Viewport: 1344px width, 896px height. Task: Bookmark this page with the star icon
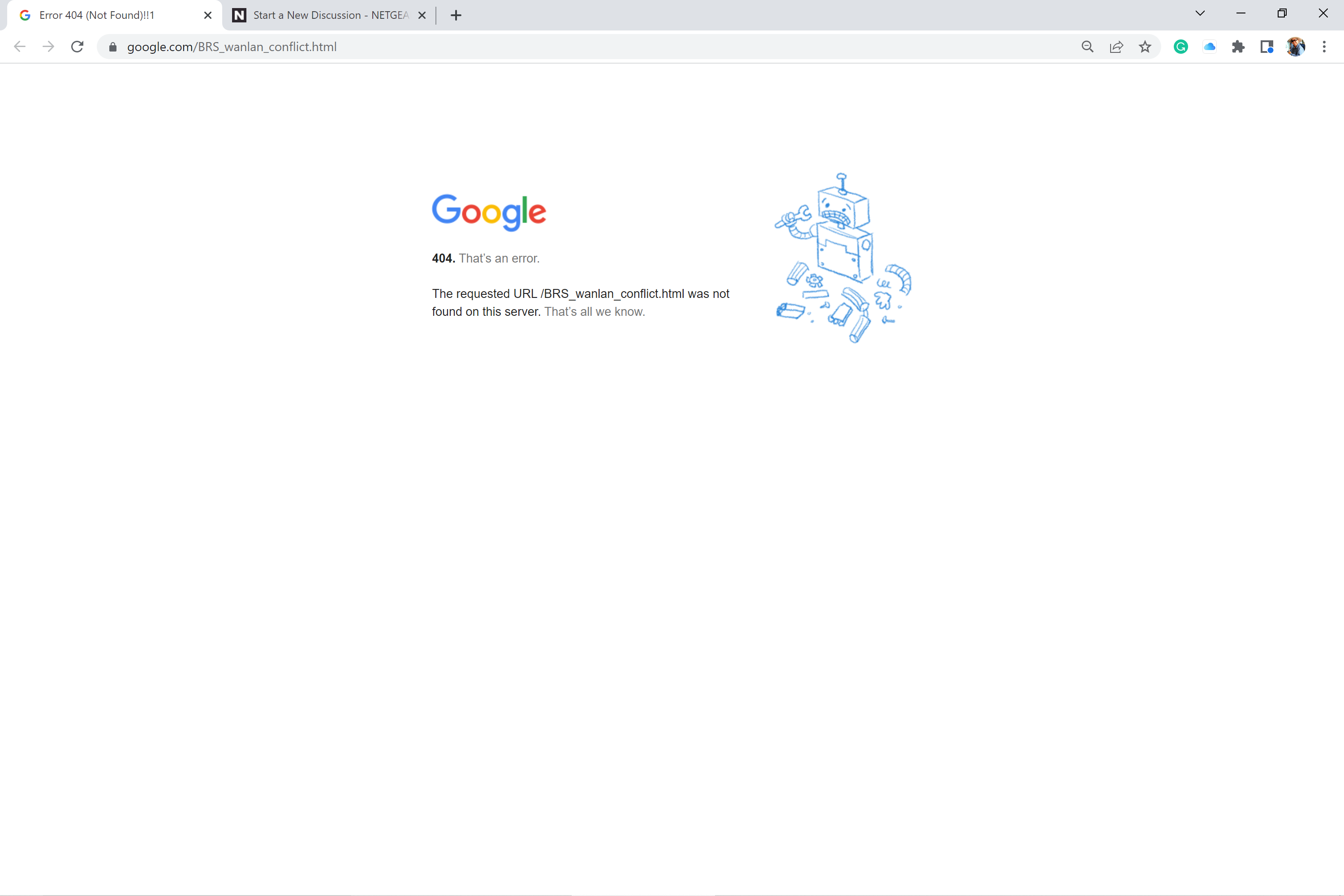1145,47
